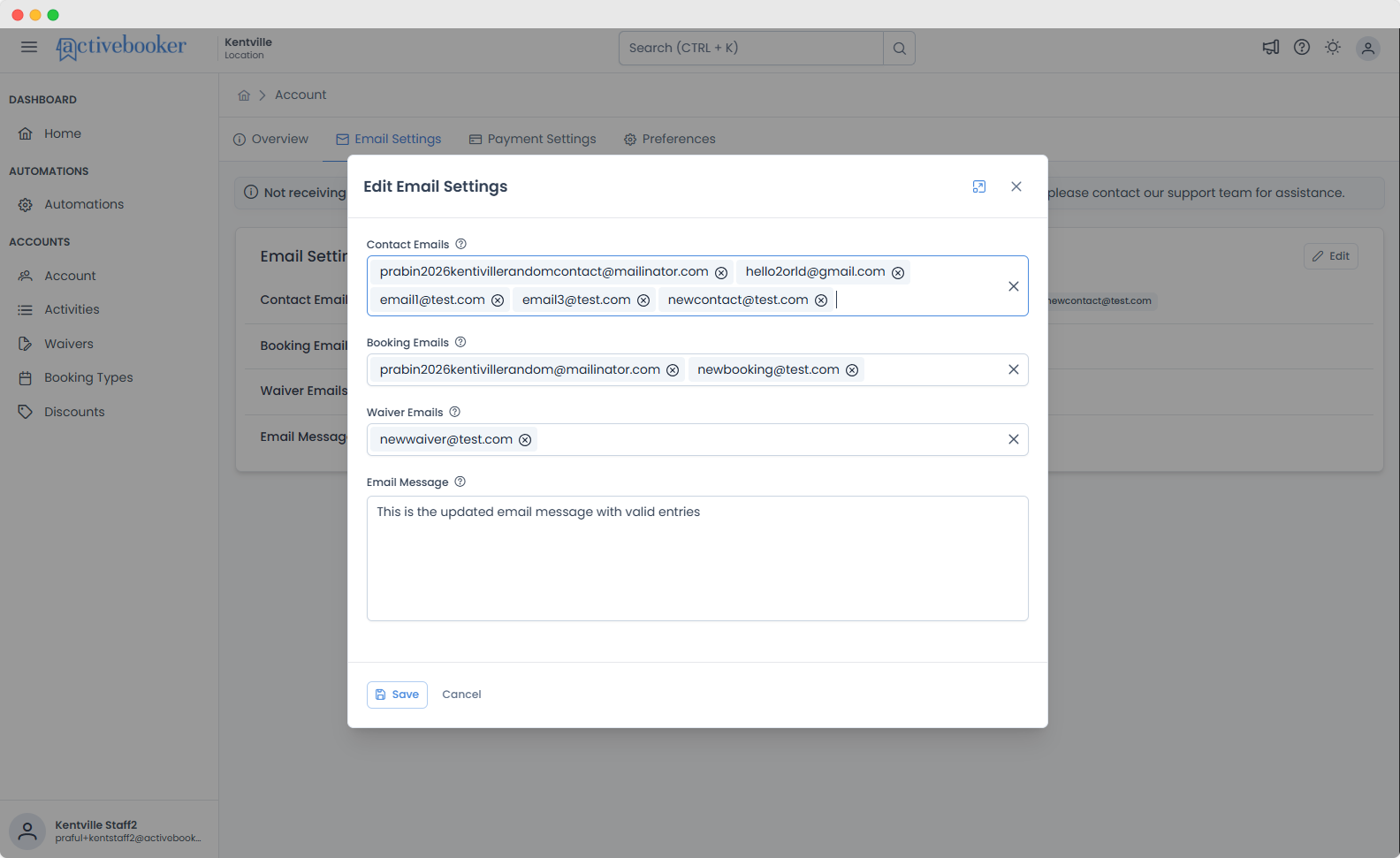Screen dimensions: 1400x858
Task: Remove email1@test.com chip
Action: click(x=498, y=300)
